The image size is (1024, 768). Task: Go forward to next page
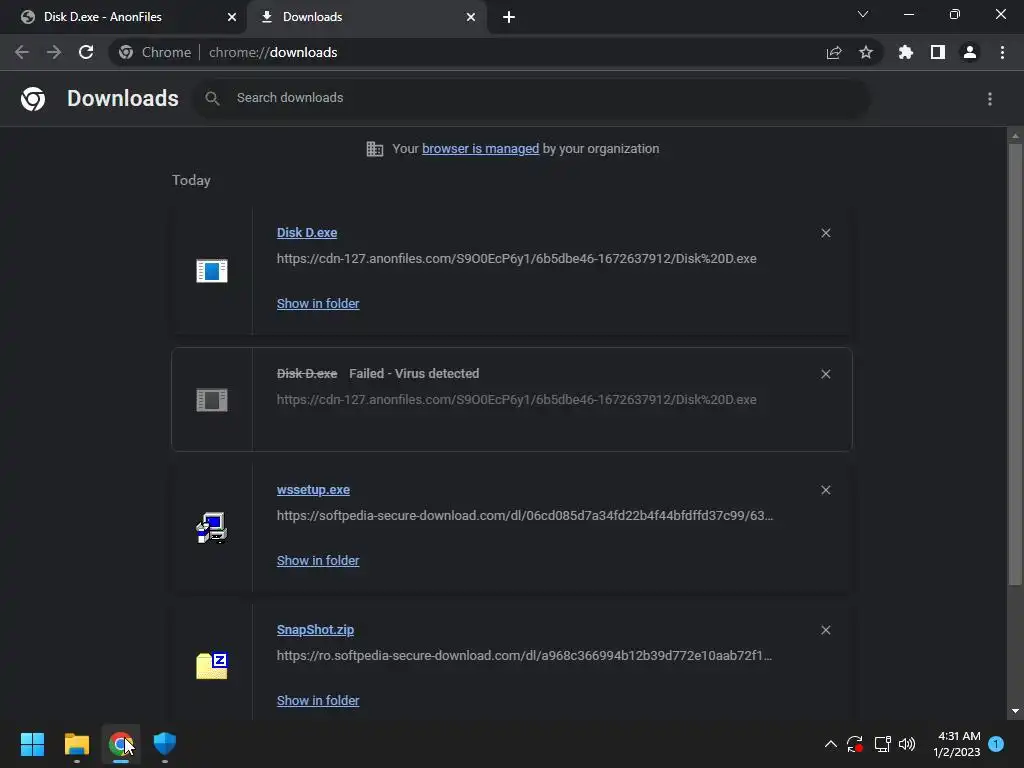pos(54,52)
